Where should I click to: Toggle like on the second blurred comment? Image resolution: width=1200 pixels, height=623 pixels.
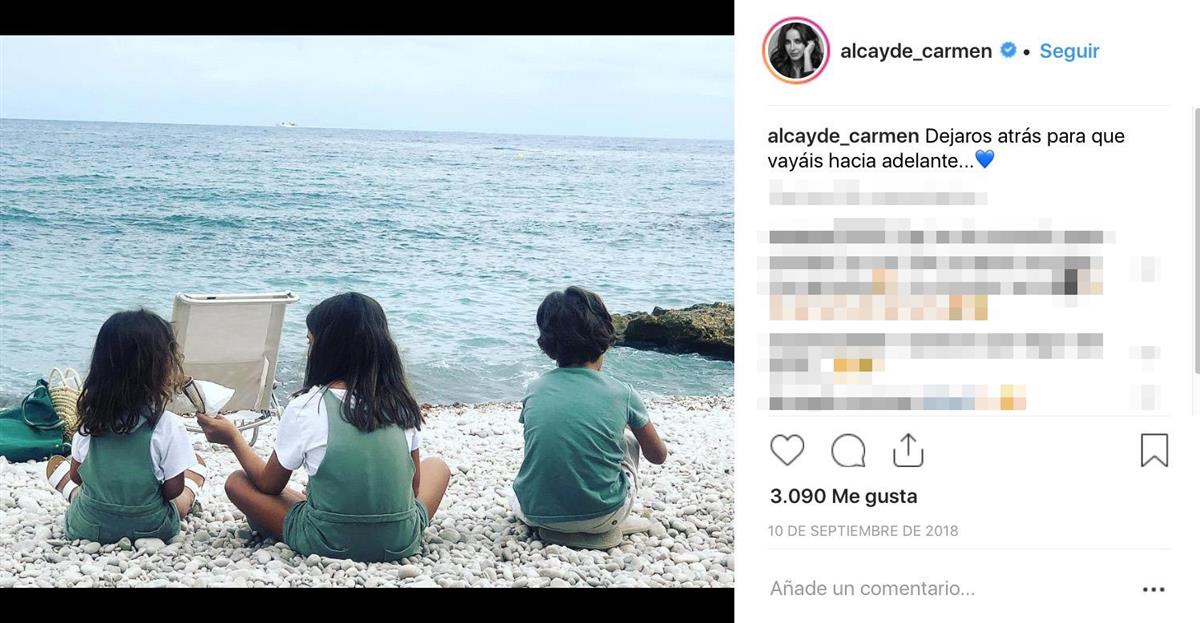tap(1150, 353)
